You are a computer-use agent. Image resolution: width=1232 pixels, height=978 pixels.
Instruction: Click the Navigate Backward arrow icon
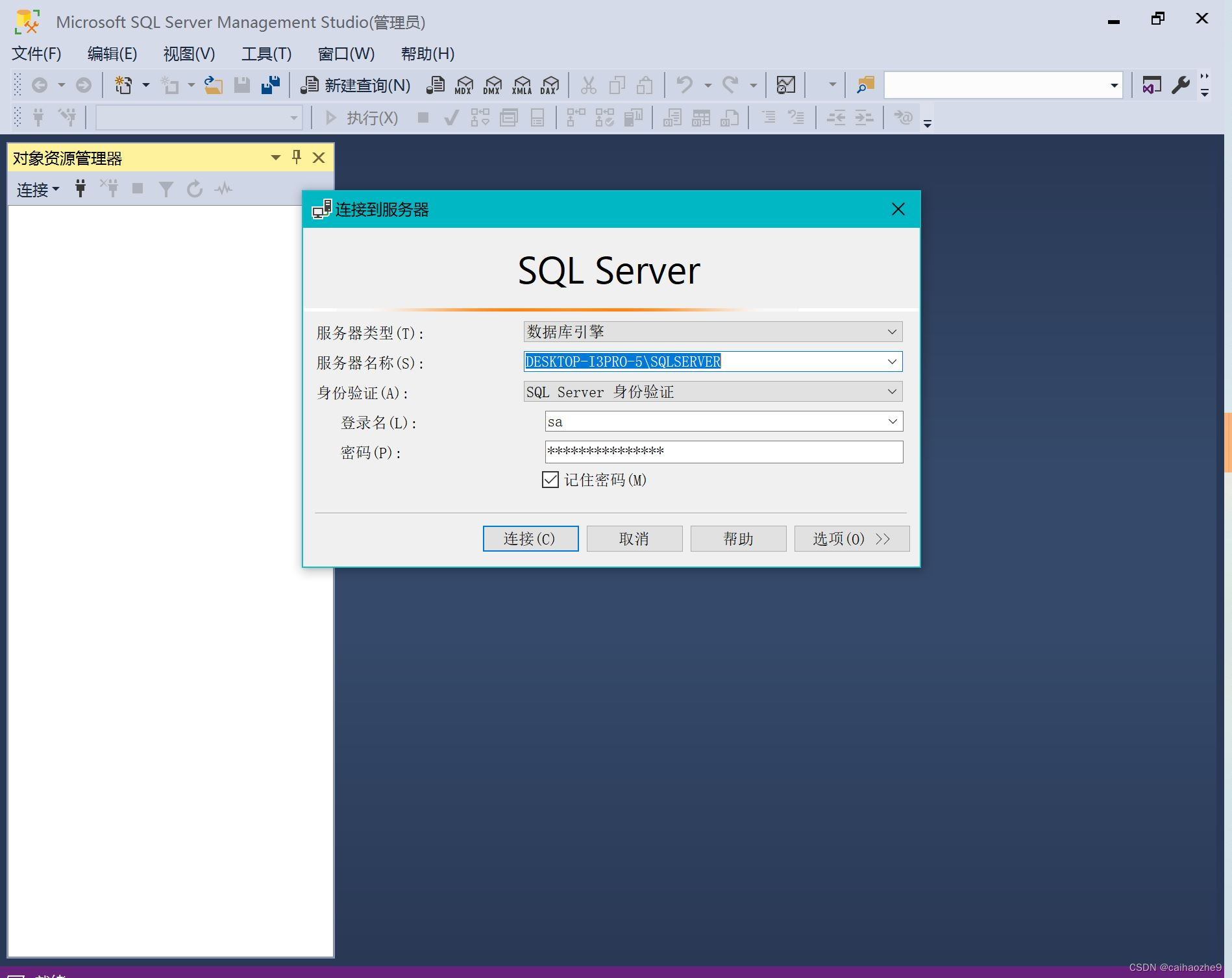pos(40,85)
